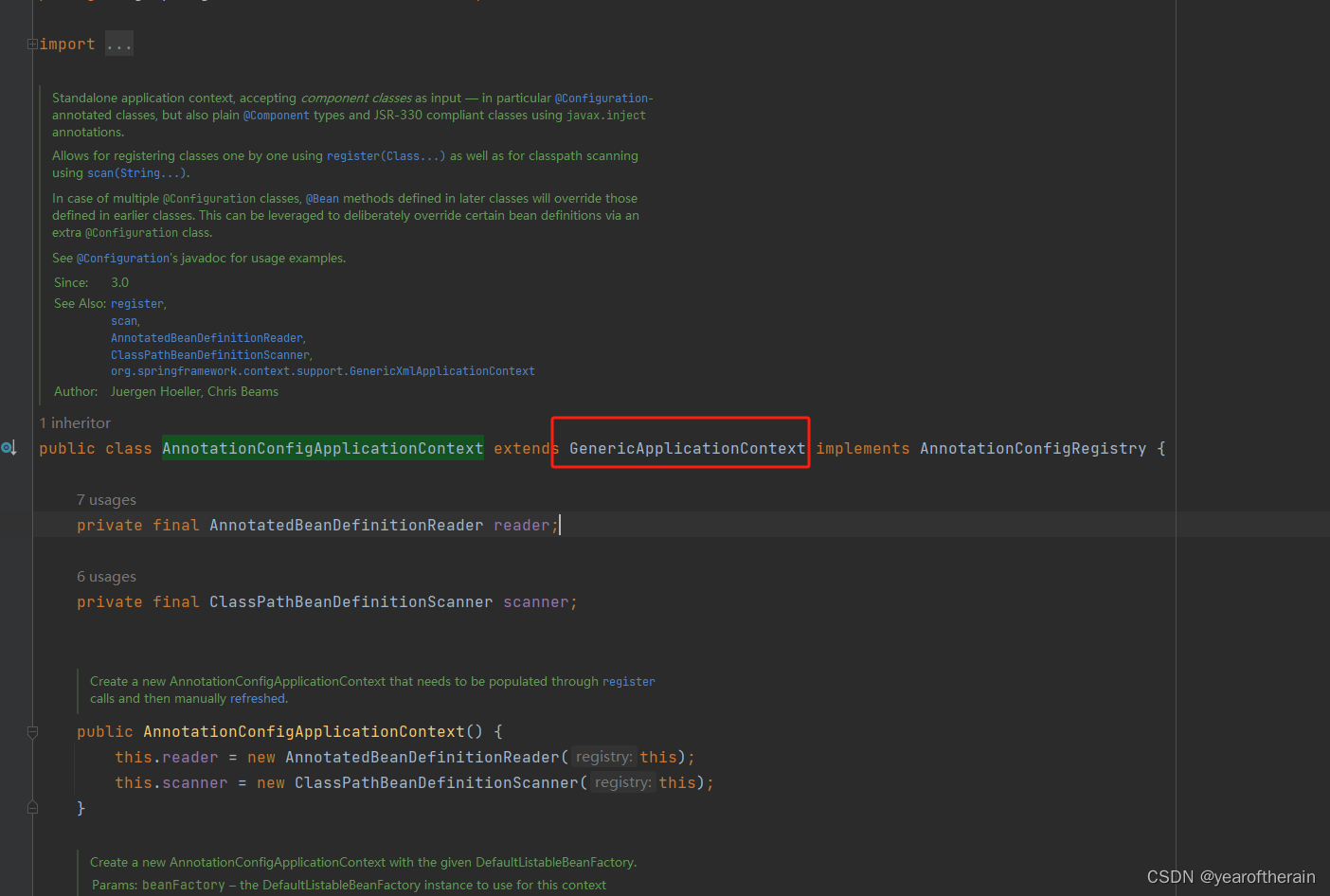Screen dimensions: 1330x896
Task: Follow the 'refreshed' link in the constructor doc
Action: click(x=258, y=699)
